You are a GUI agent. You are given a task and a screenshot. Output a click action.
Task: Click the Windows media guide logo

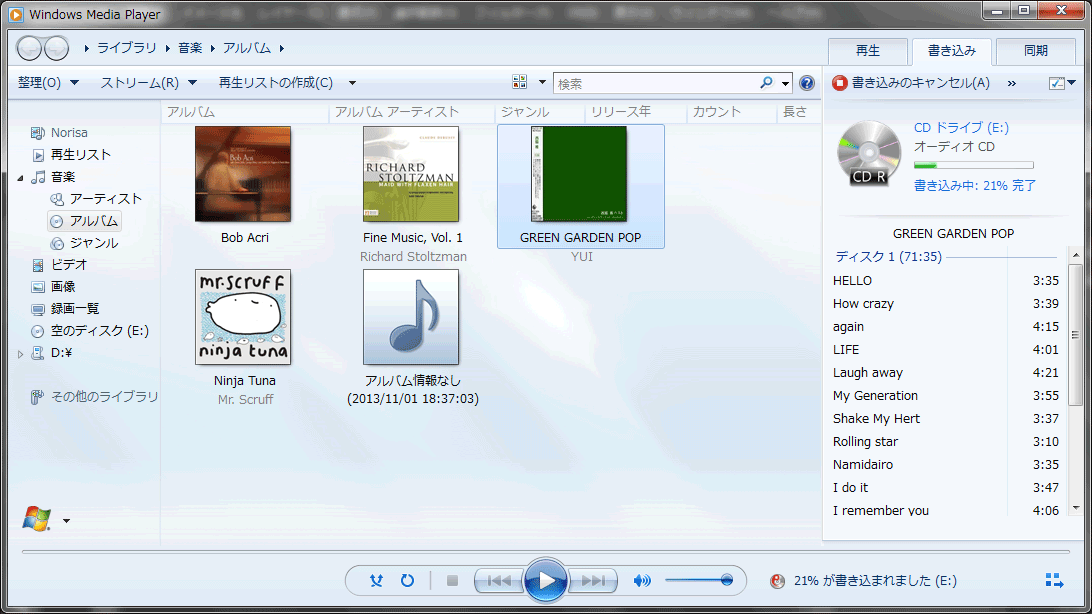click(37, 519)
